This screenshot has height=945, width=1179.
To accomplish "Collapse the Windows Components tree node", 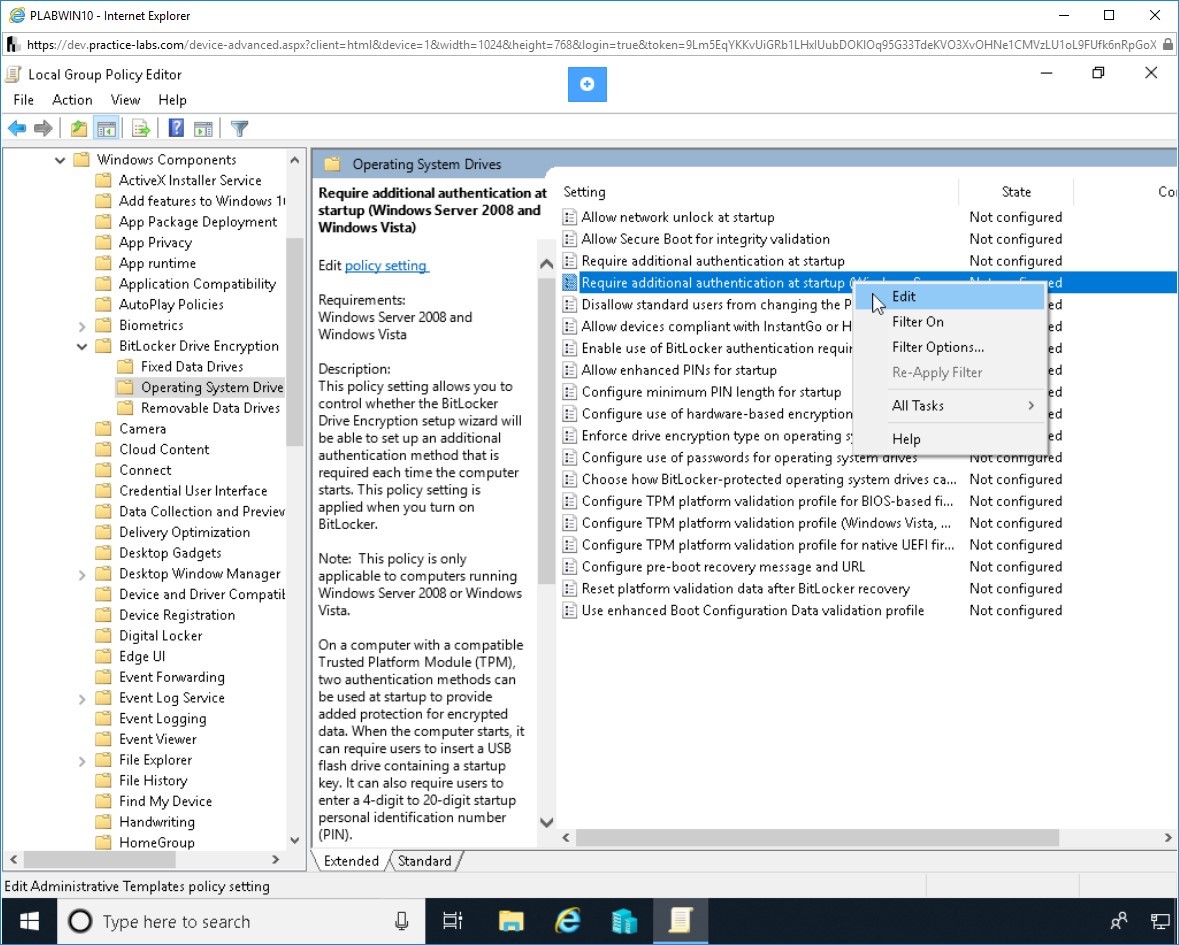I will [60, 160].
